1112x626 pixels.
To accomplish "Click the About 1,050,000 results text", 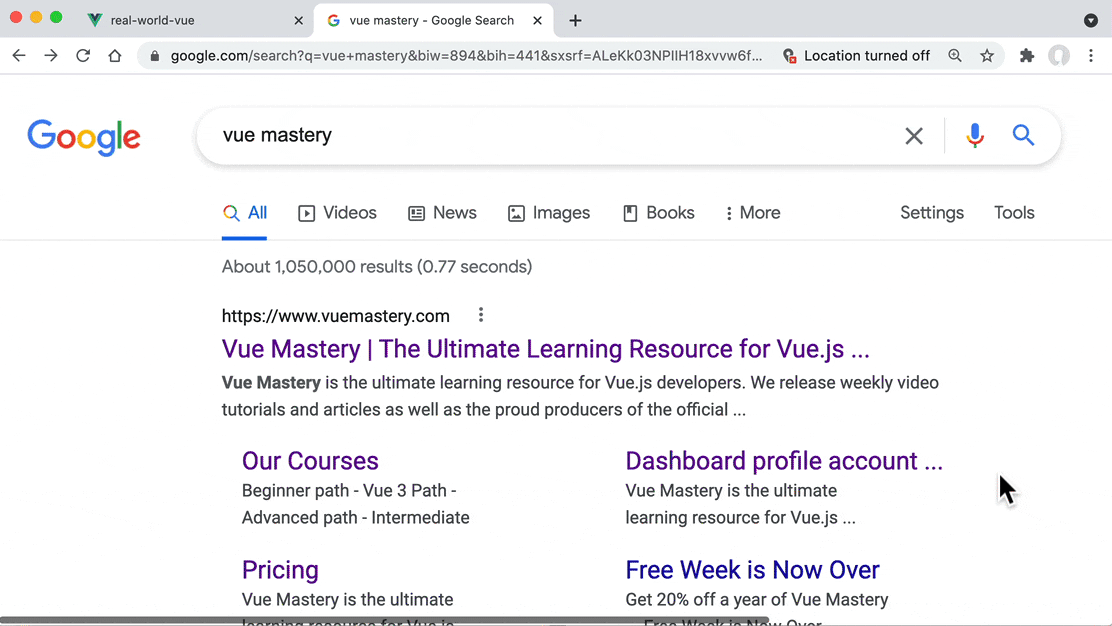I will pos(377,267).
